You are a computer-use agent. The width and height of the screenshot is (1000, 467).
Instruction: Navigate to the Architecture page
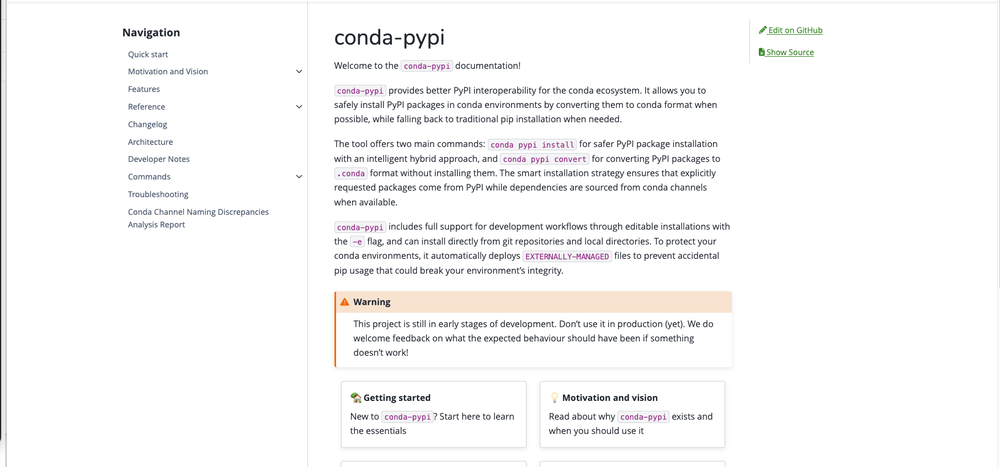coord(150,142)
